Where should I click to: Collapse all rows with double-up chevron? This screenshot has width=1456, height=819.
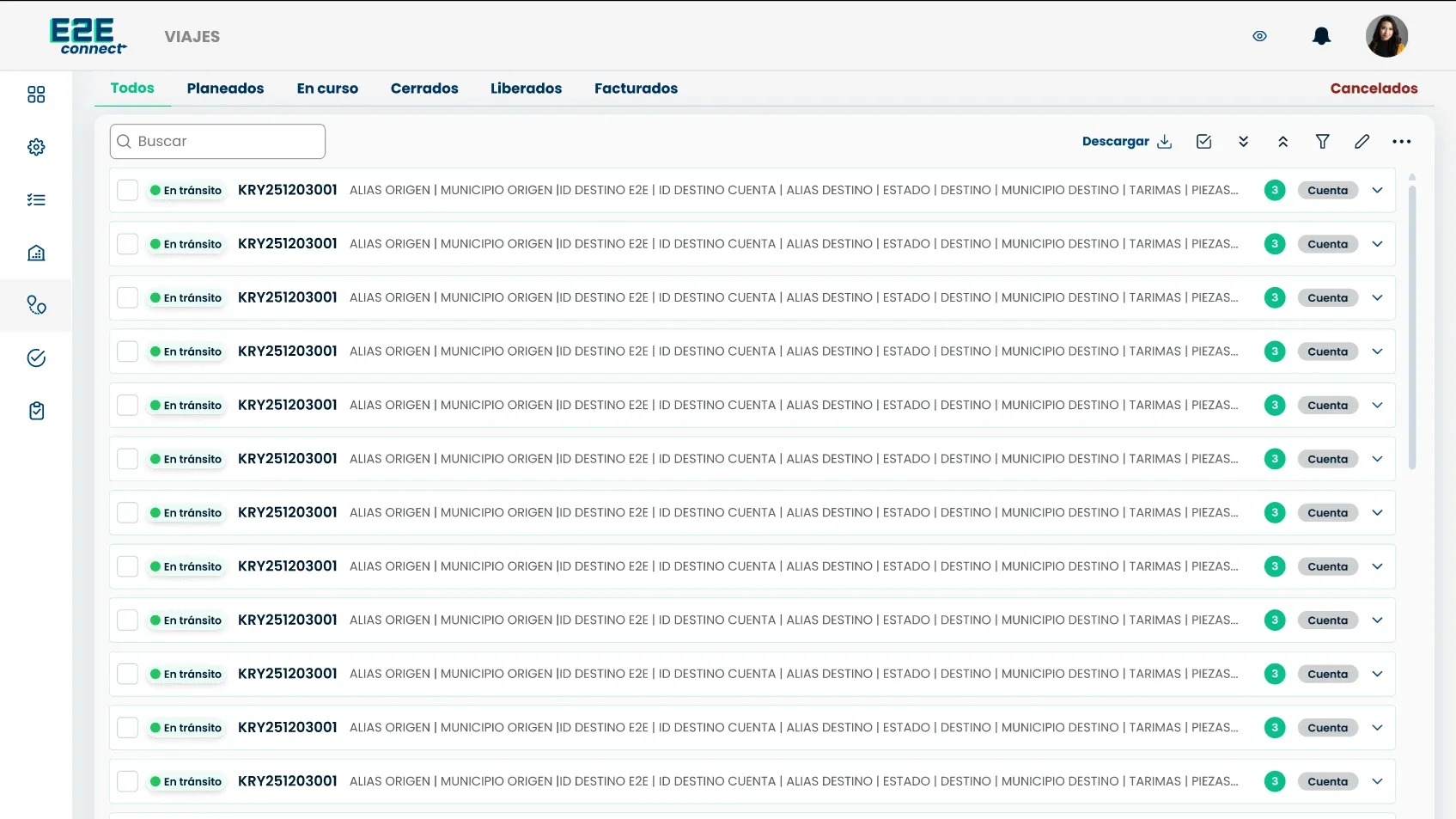coord(1283,141)
